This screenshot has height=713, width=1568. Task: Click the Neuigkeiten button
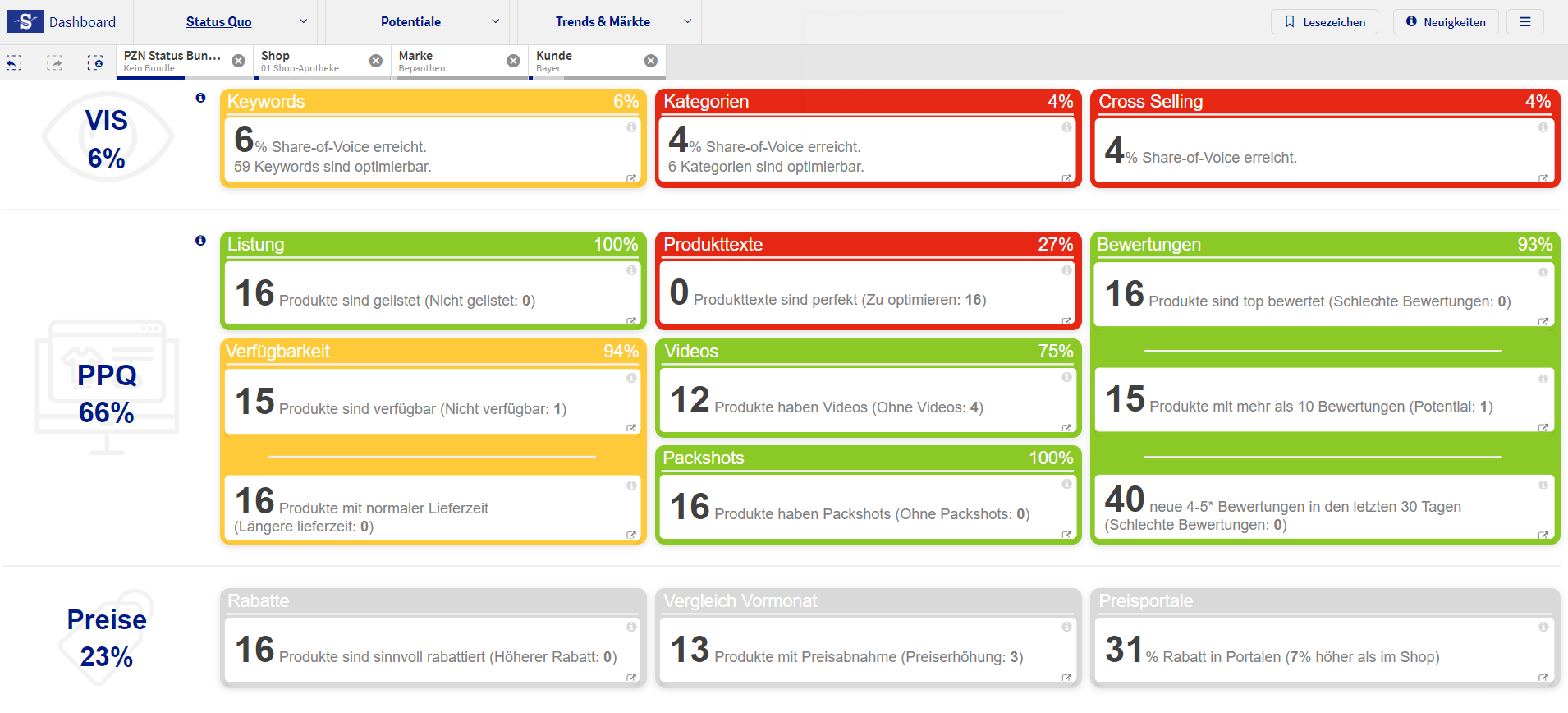(1445, 22)
